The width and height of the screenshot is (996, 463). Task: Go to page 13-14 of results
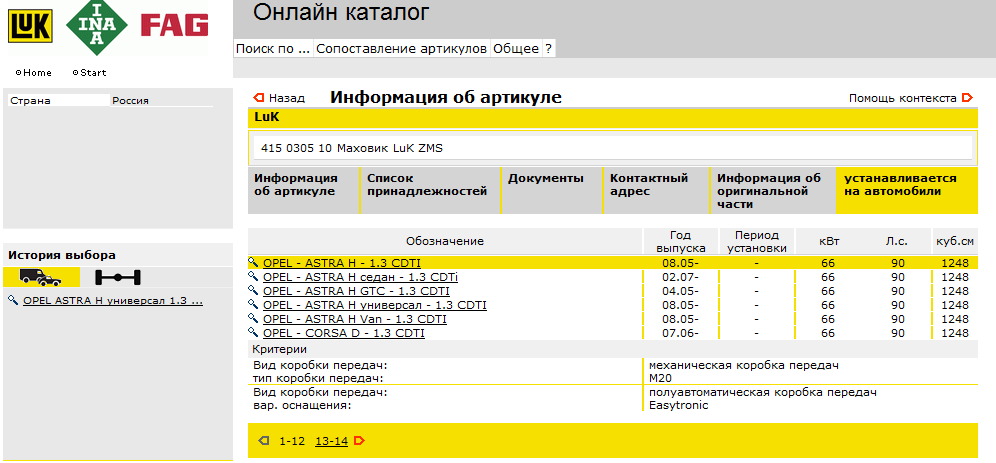click(x=332, y=441)
